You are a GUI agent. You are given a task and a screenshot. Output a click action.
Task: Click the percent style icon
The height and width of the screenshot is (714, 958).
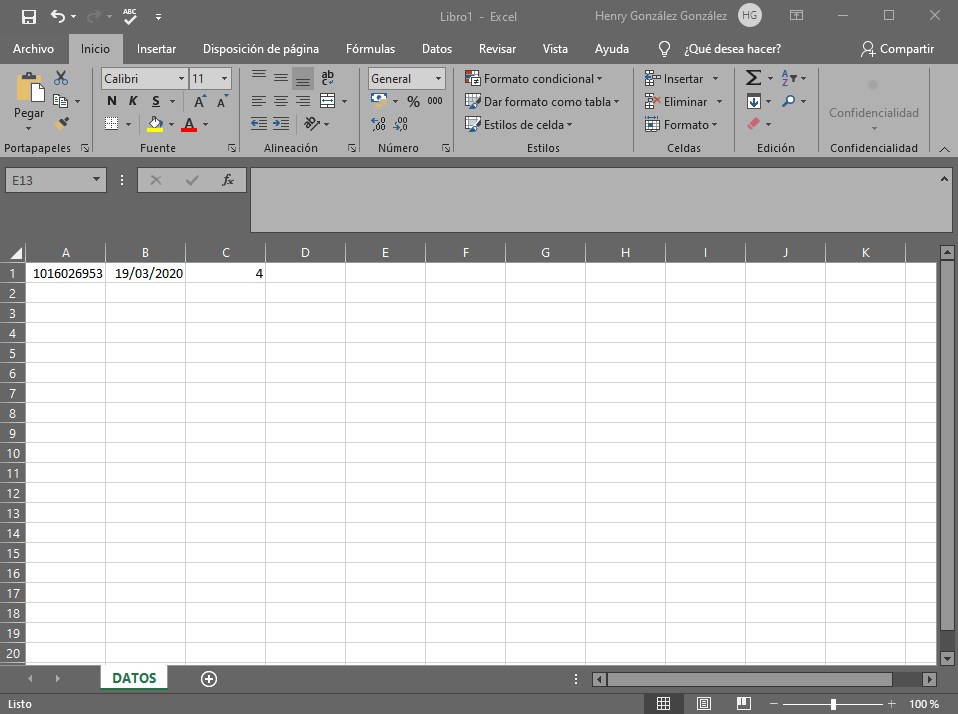(413, 102)
